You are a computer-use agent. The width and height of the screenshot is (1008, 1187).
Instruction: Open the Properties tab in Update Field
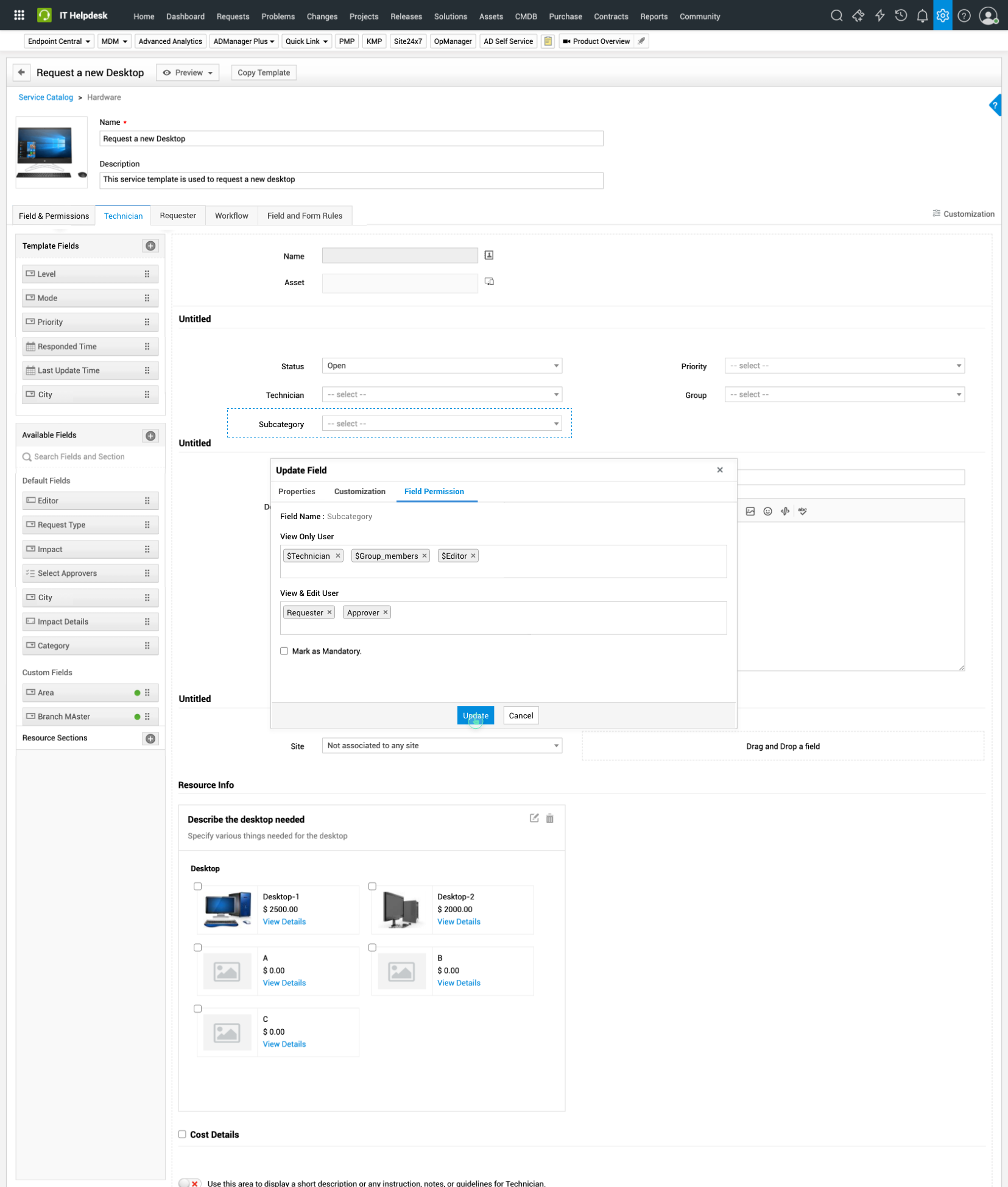297,492
